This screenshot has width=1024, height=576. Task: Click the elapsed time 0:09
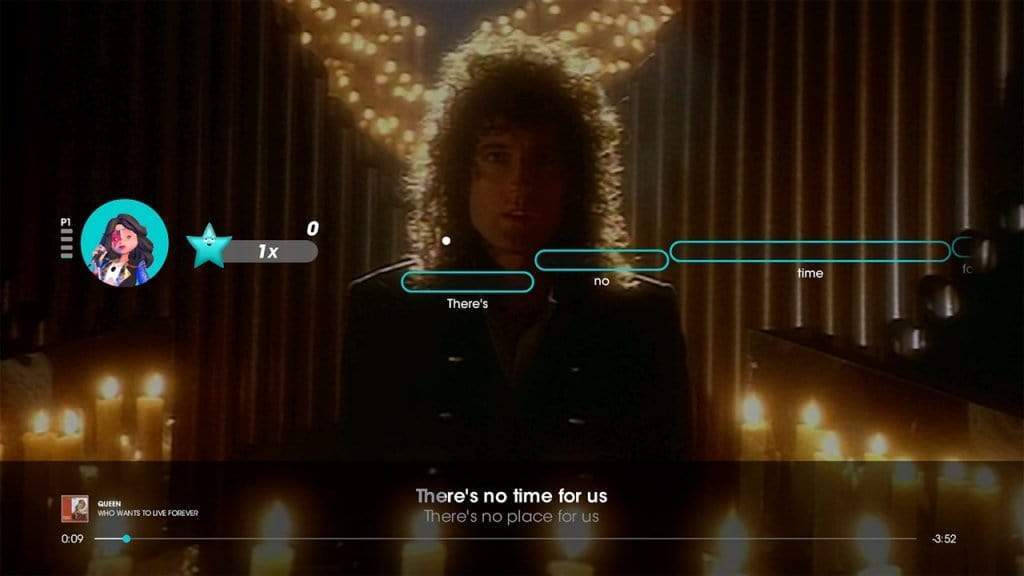point(72,539)
